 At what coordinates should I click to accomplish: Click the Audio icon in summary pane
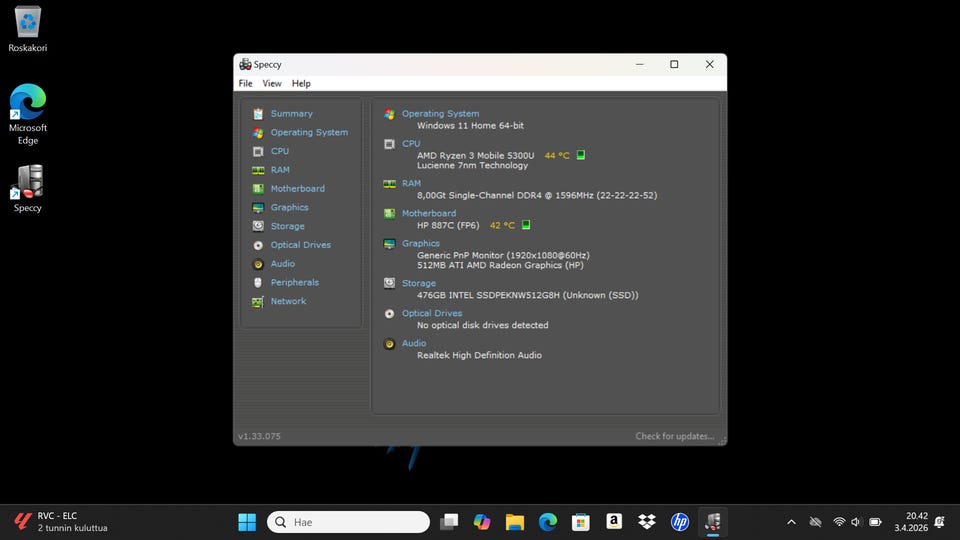coord(389,344)
